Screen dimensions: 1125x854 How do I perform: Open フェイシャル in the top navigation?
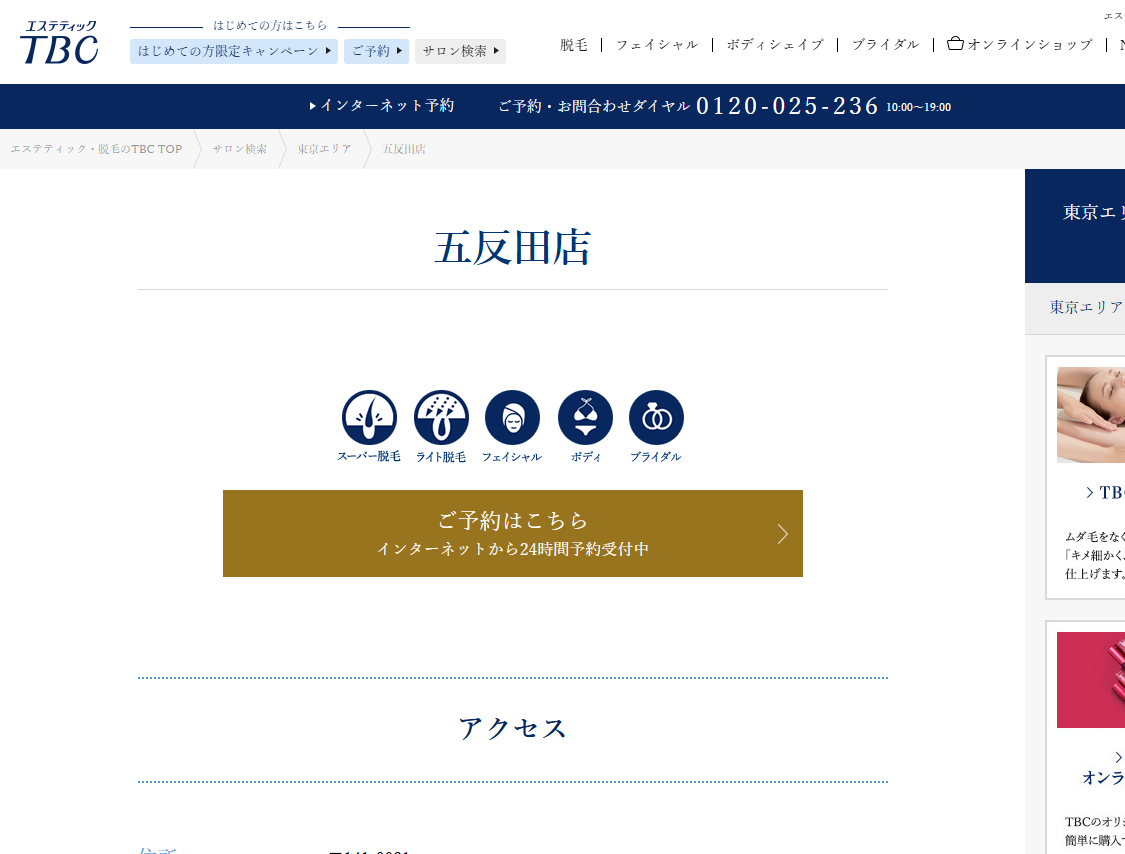[657, 44]
